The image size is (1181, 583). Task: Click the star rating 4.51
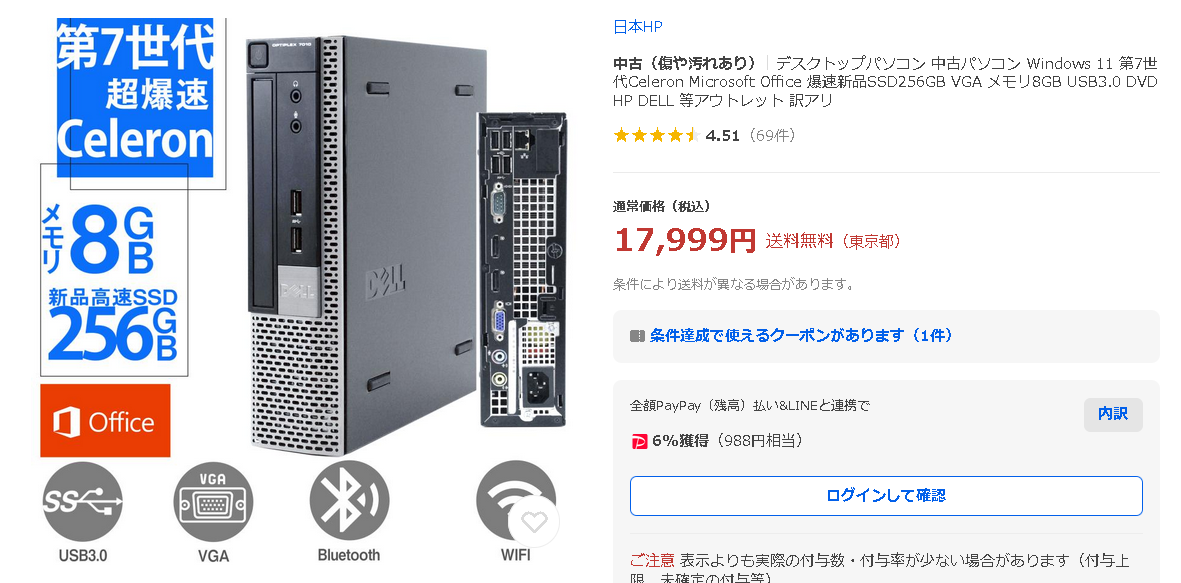[x=677, y=136]
